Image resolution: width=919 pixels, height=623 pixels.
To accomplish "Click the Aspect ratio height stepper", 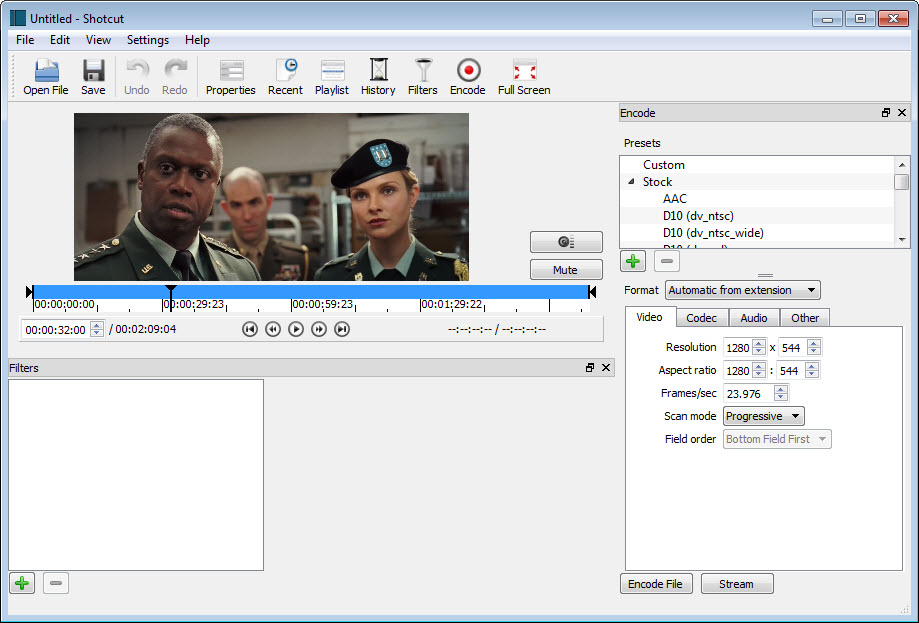I will pyautogui.click(x=812, y=370).
